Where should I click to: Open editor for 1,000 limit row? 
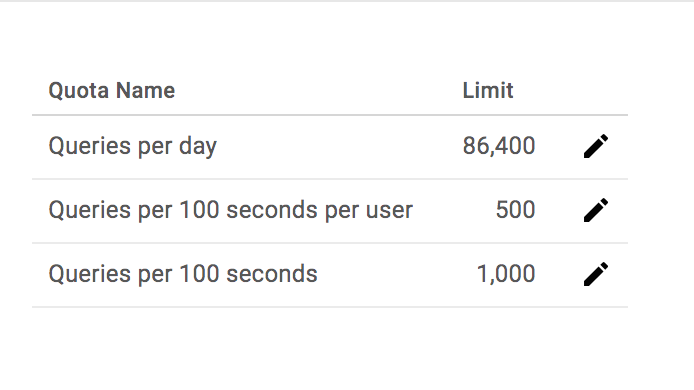click(x=596, y=274)
